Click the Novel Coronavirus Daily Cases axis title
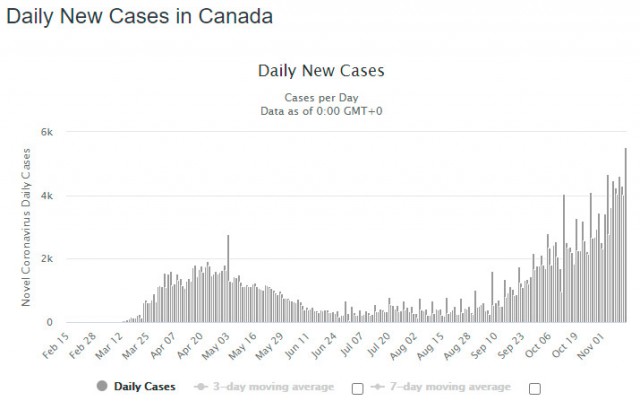The image size is (640, 401). 26,227
